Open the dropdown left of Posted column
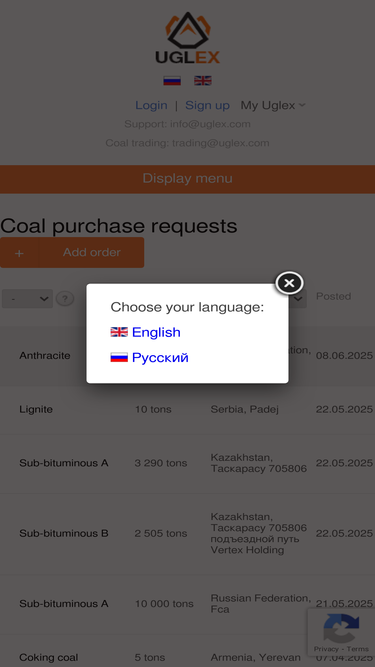Viewport: 375px width, 667px height. tap(298, 299)
